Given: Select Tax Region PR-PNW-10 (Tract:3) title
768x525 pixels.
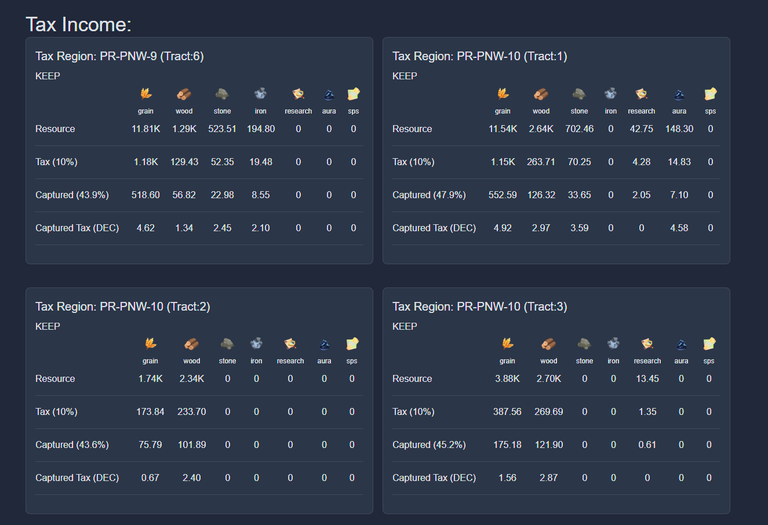Looking at the screenshot, I should tap(480, 307).
